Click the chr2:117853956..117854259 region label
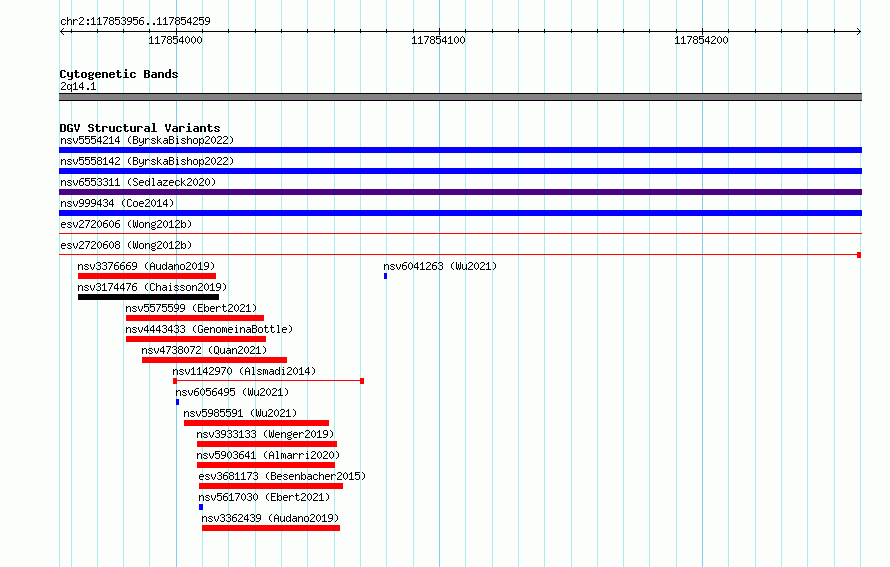 [x=135, y=22]
